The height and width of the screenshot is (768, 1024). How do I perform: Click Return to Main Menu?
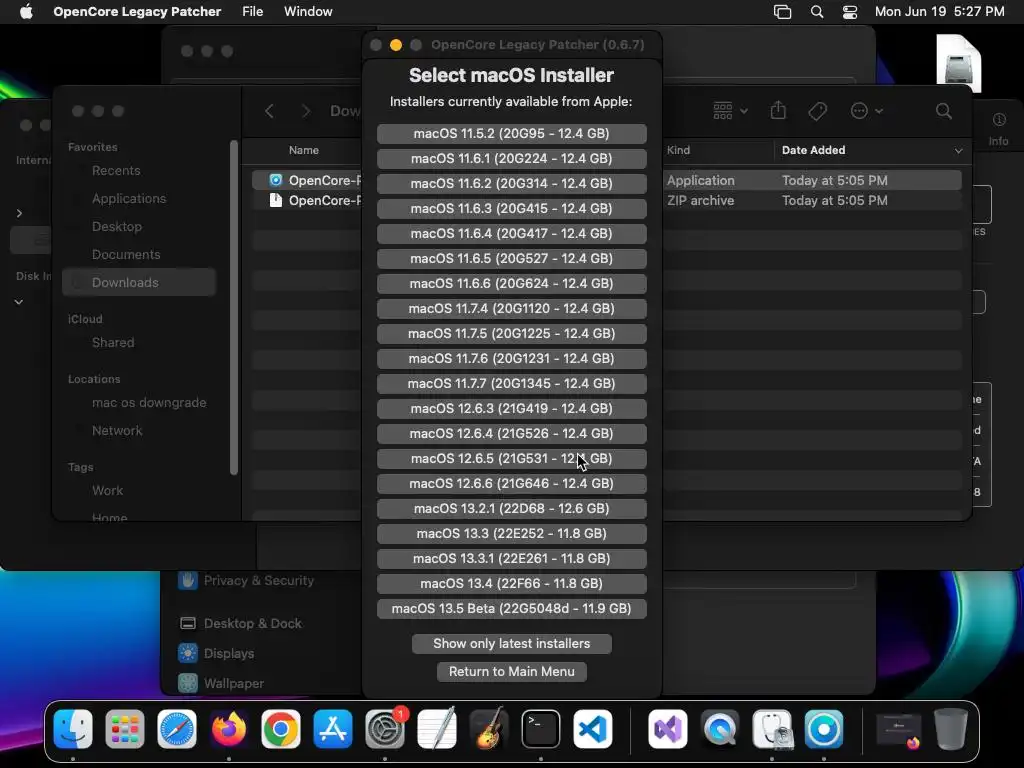point(511,671)
